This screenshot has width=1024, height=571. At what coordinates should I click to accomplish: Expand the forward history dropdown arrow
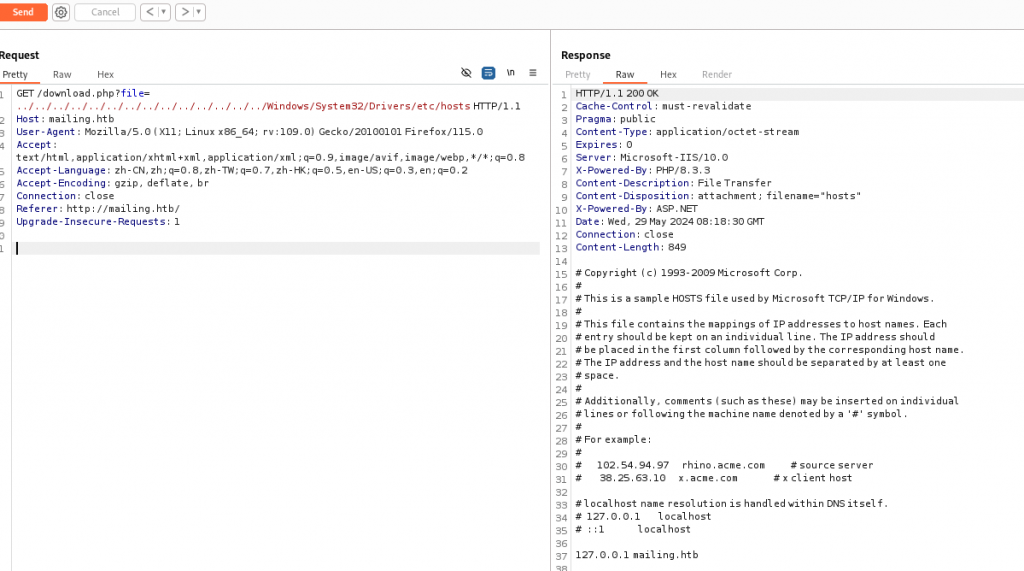coord(198,12)
